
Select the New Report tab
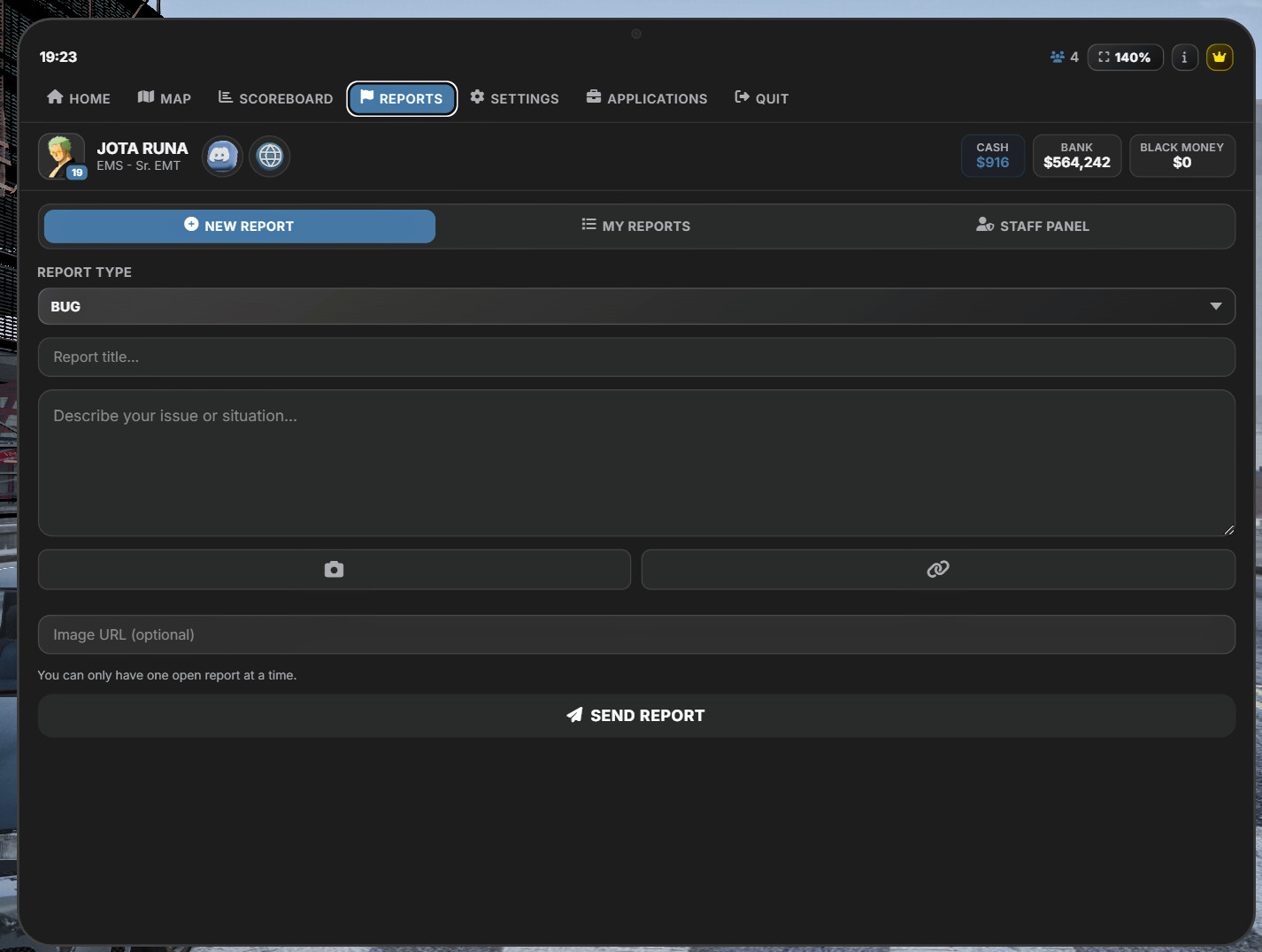(x=240, y=226)
